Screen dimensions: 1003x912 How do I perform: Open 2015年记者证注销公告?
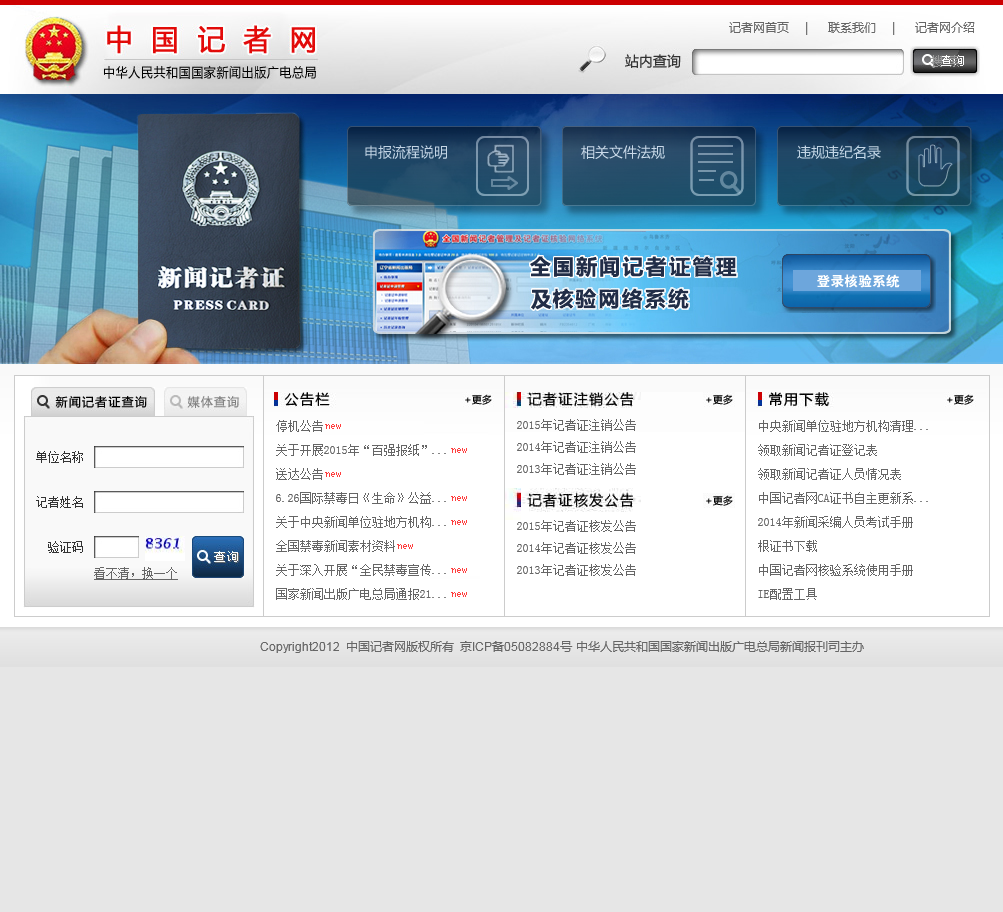tap(576, 425)
